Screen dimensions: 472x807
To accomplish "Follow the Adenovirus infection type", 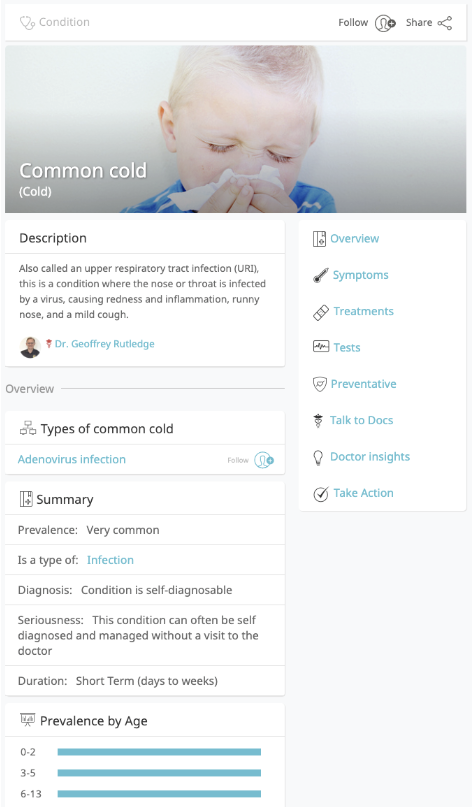I will (x=264, y=460).
